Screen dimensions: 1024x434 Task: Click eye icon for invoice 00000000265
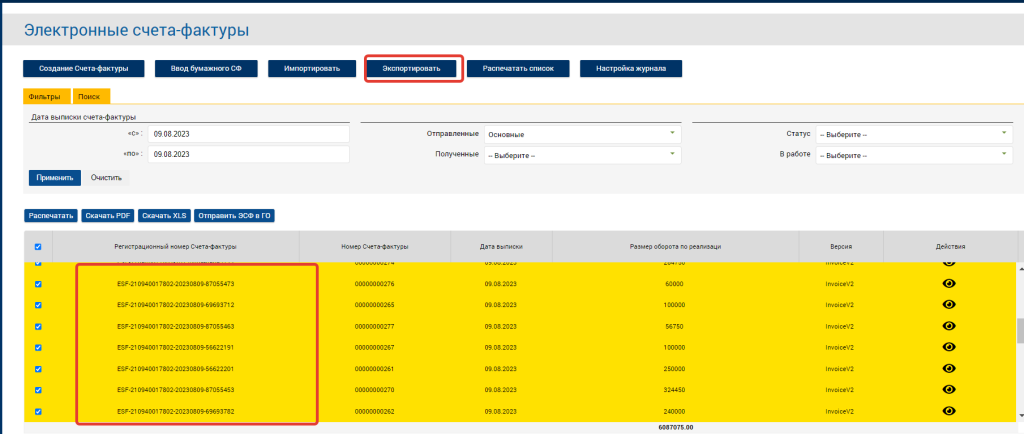[x=949, y=305]
